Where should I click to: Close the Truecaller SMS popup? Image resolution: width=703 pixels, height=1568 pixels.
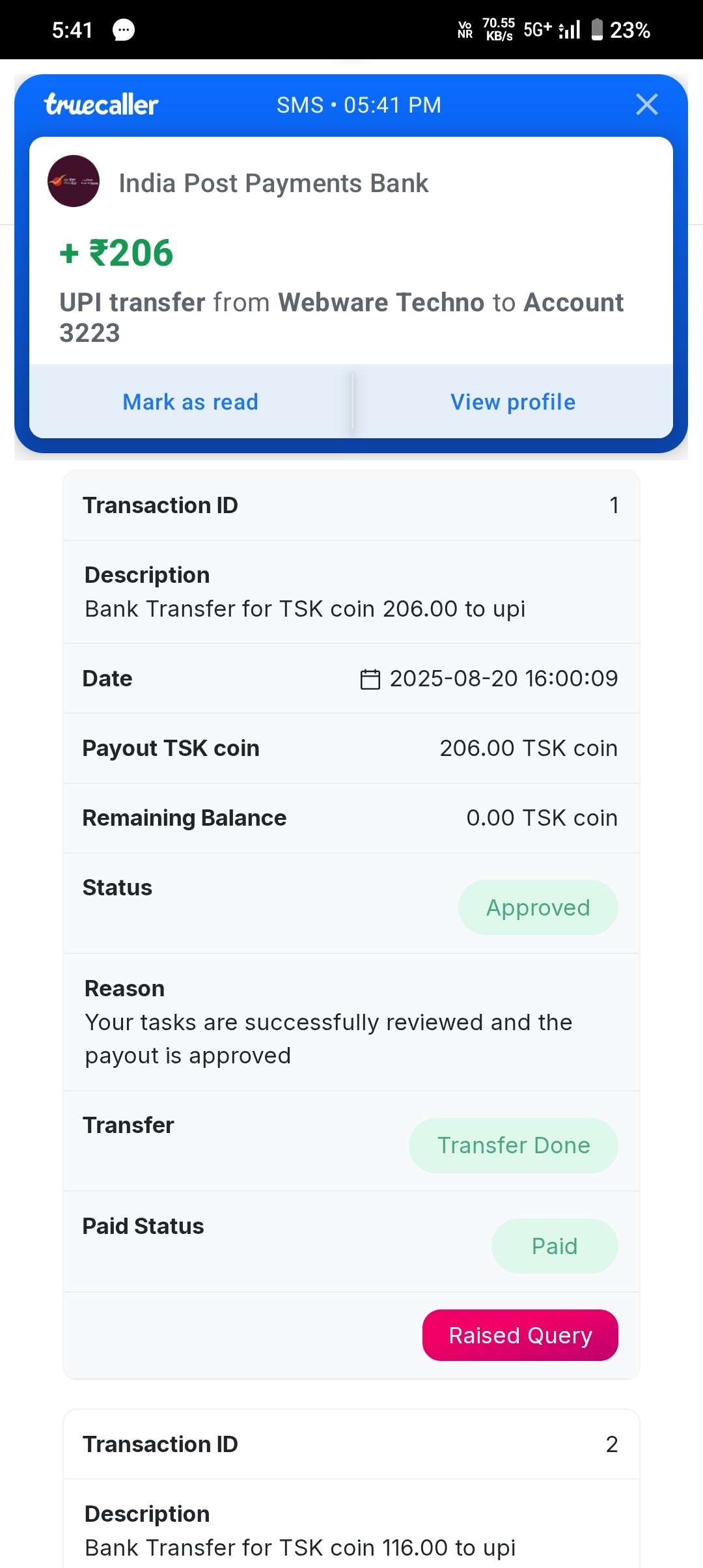click(646, 104)
